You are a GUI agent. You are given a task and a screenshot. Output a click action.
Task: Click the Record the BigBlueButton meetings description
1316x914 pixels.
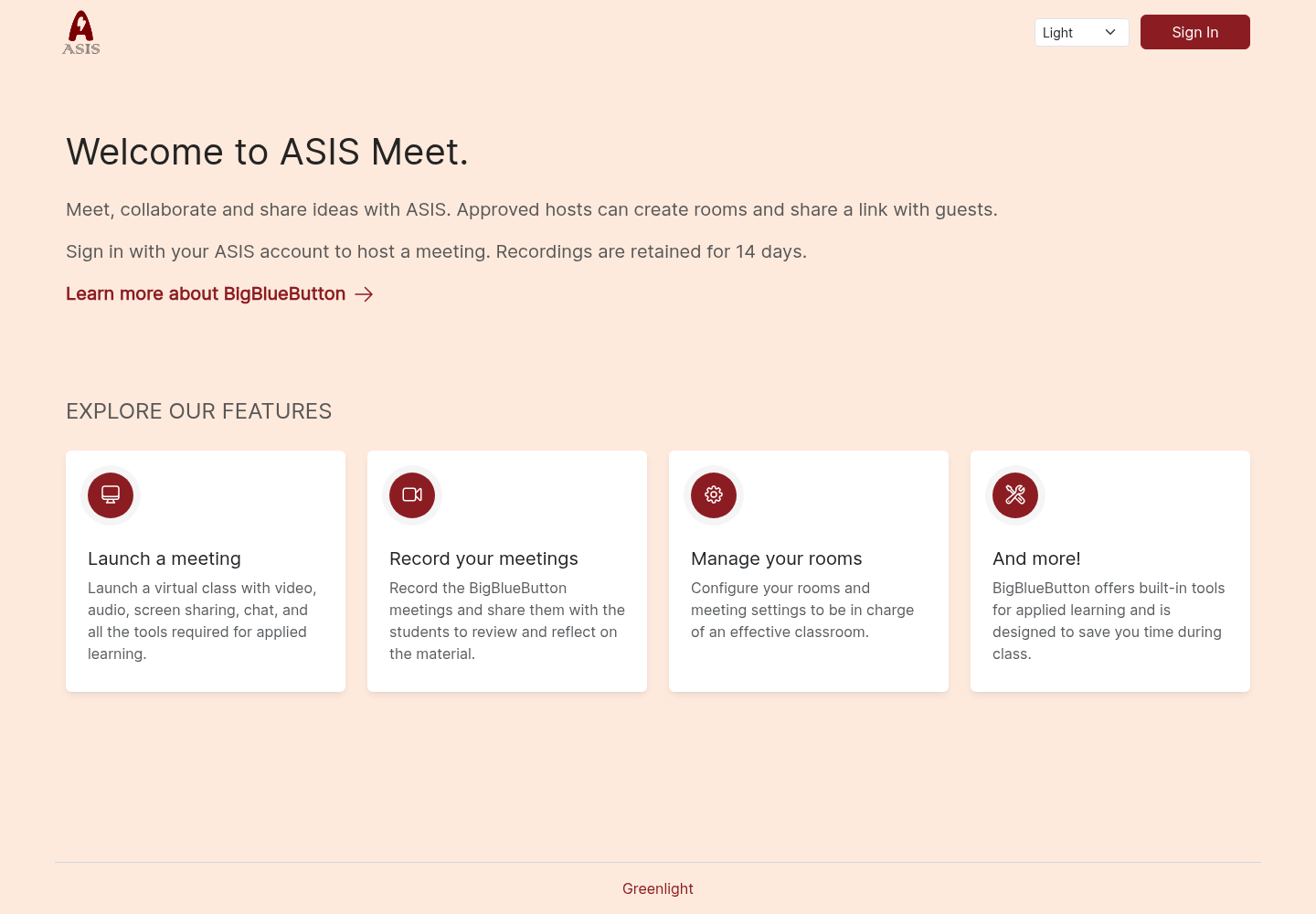pyautogui.click(x=507, y=621)
